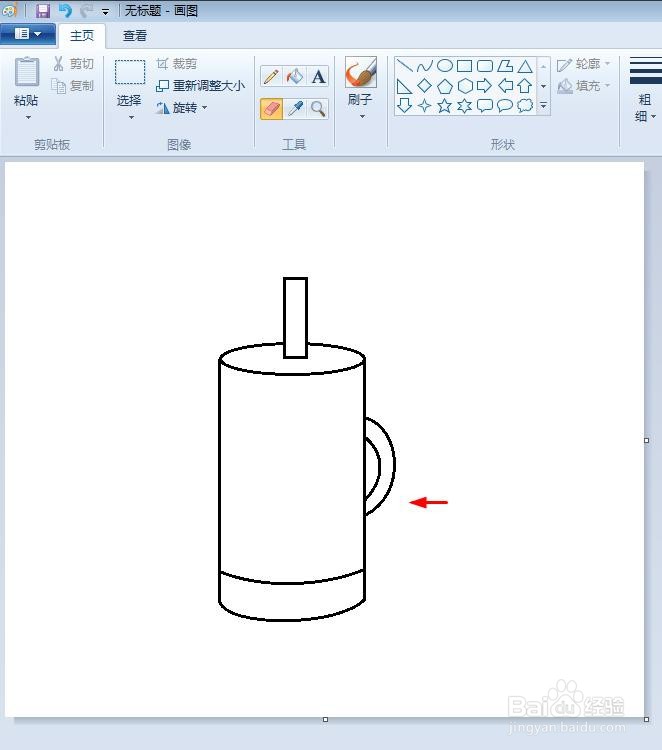Image resolution: width=662 pixels, height=750 pixels.
Task: Choose the Cloud callout shape
Action: point(525,106)
